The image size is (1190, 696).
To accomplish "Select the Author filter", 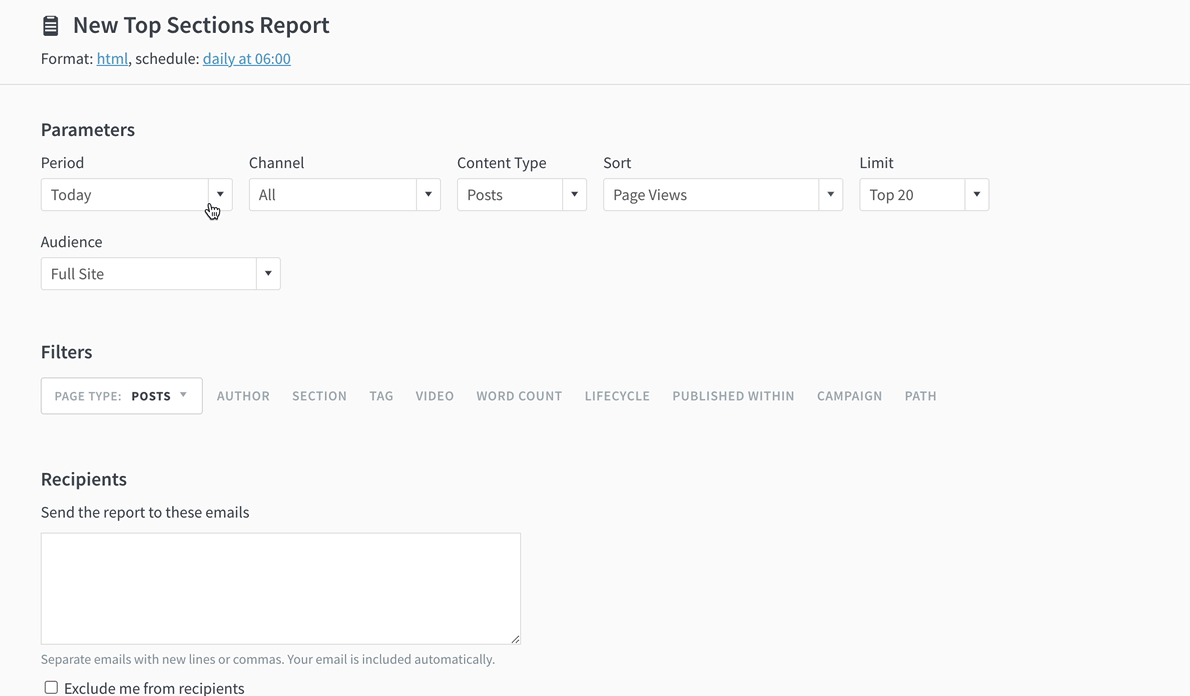I will 243,396.
